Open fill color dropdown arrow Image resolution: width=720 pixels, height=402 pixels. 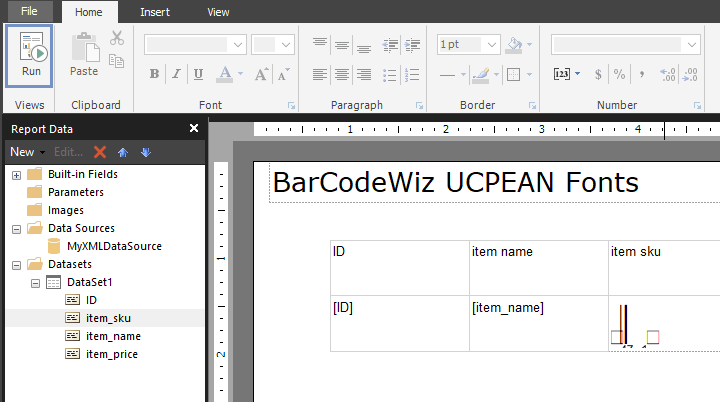(x=529, y=45)
